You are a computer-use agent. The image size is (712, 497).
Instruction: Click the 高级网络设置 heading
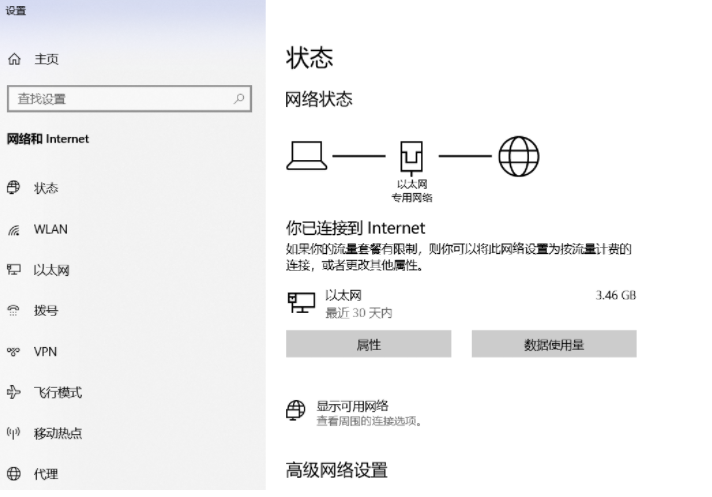coord(336,470)
